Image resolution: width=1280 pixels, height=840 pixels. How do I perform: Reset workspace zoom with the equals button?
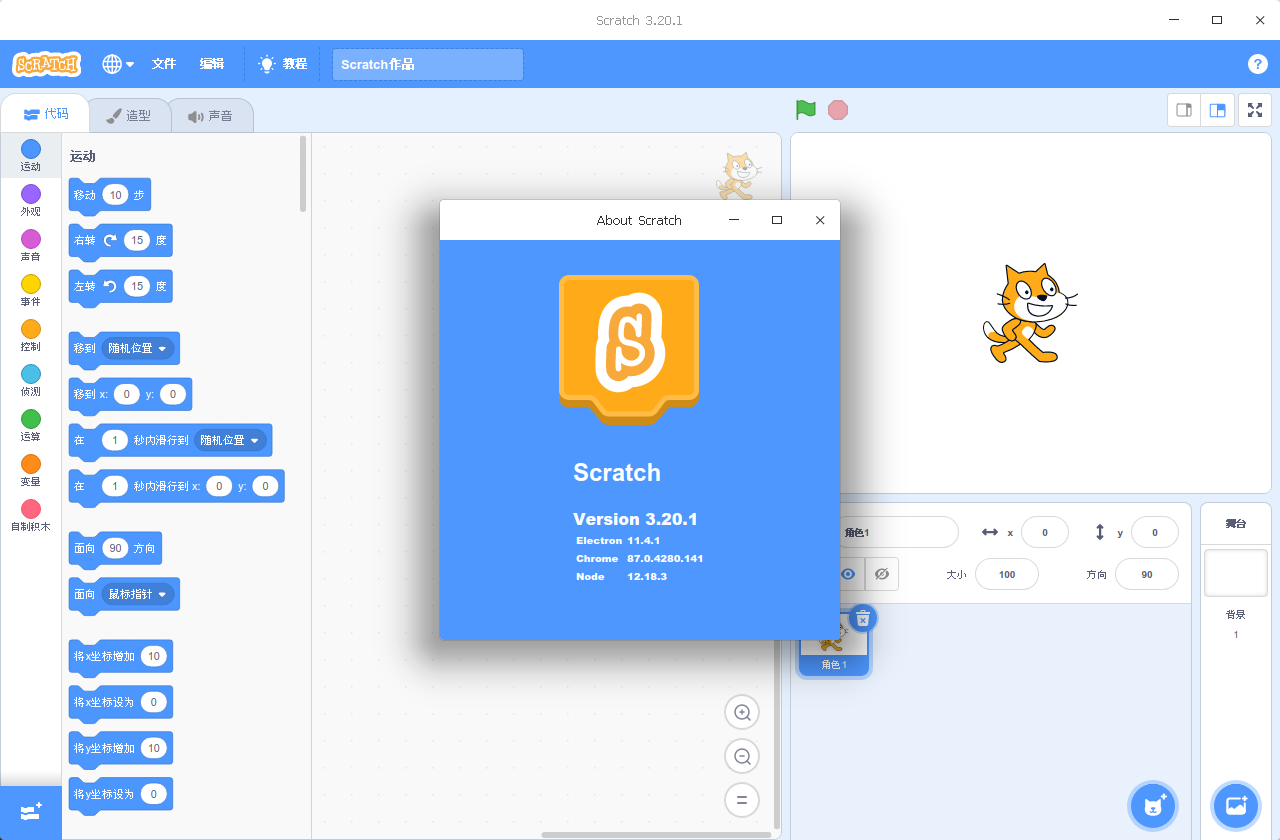[x=742, y=800]
